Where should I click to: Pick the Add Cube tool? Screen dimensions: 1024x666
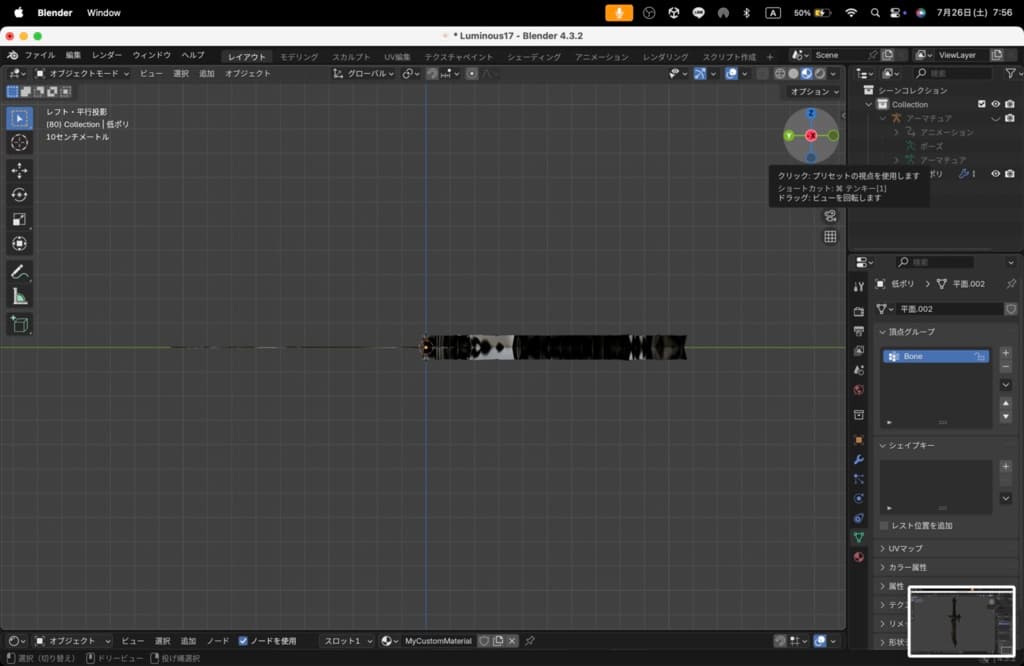[19, 324]
